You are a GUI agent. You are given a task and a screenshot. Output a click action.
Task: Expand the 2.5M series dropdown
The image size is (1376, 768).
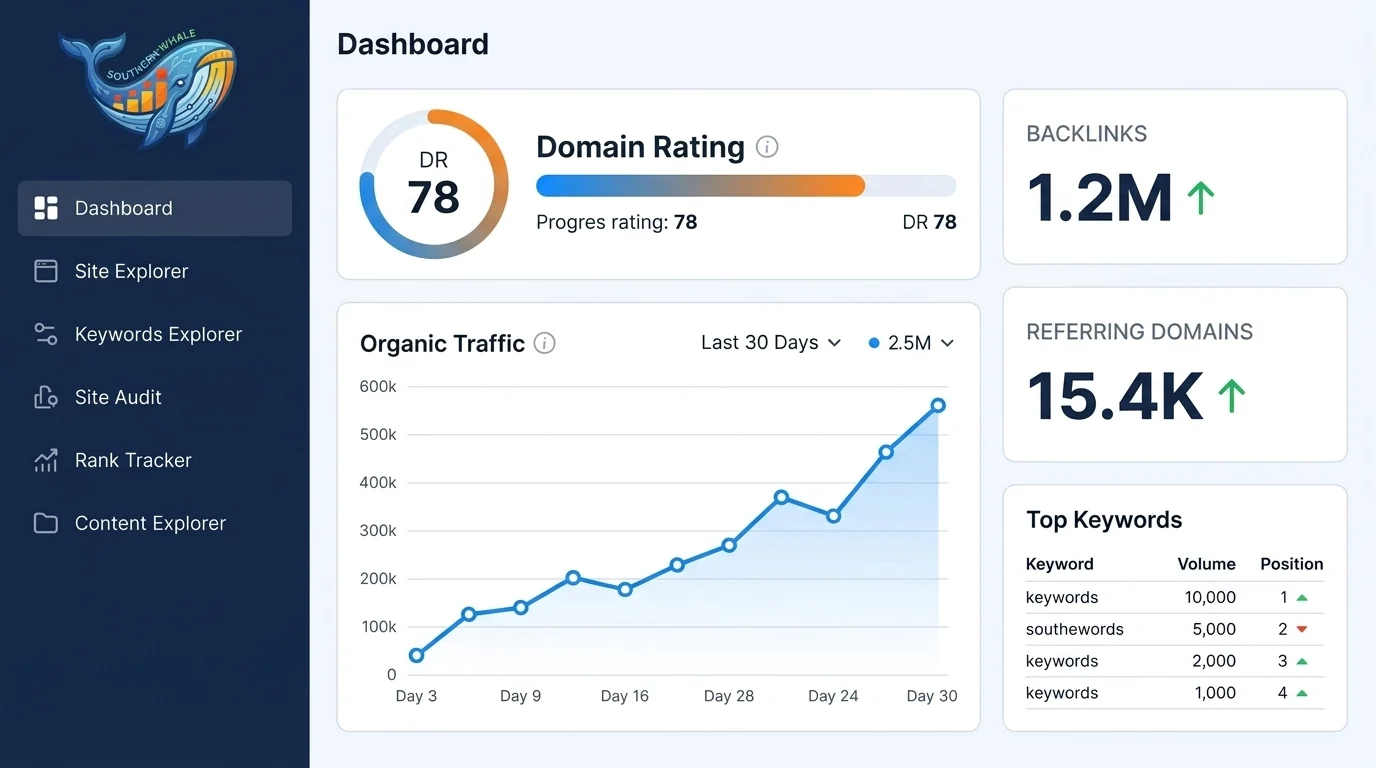pos(911,343)
